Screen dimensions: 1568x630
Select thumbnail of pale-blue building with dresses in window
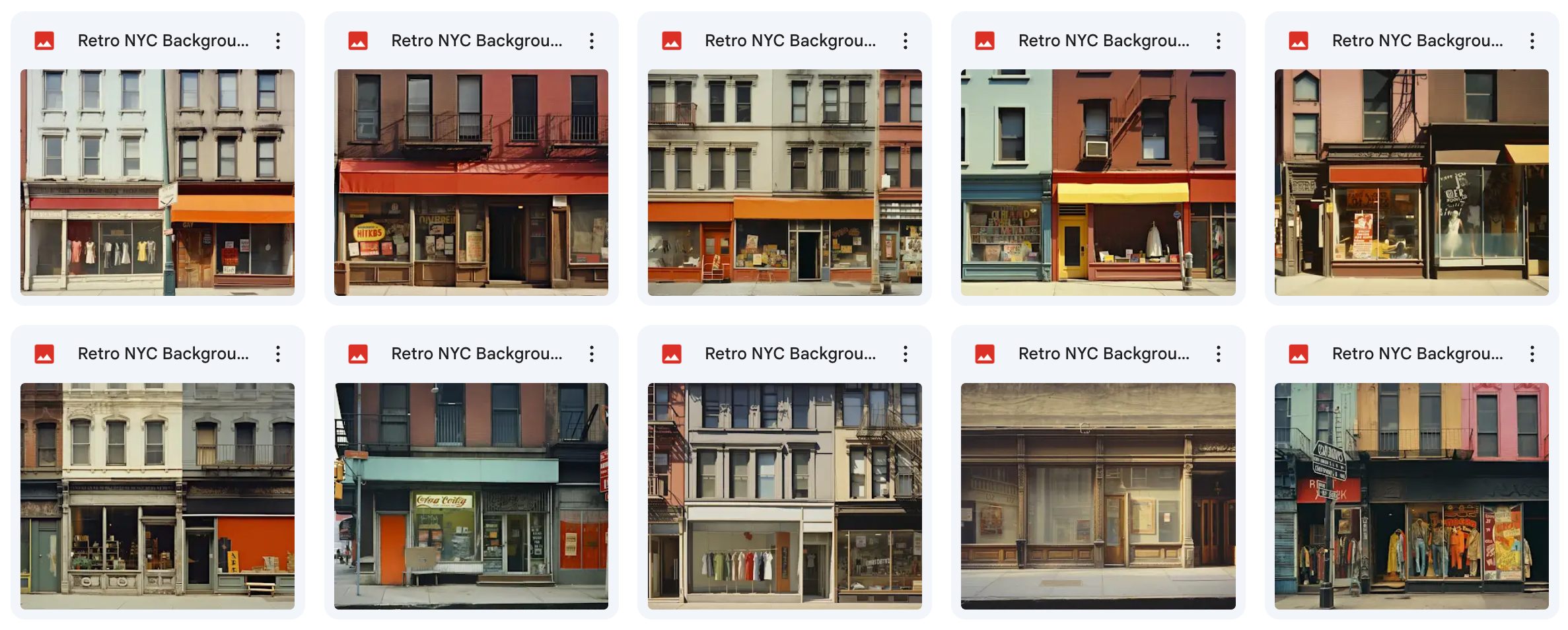(158, 182)
